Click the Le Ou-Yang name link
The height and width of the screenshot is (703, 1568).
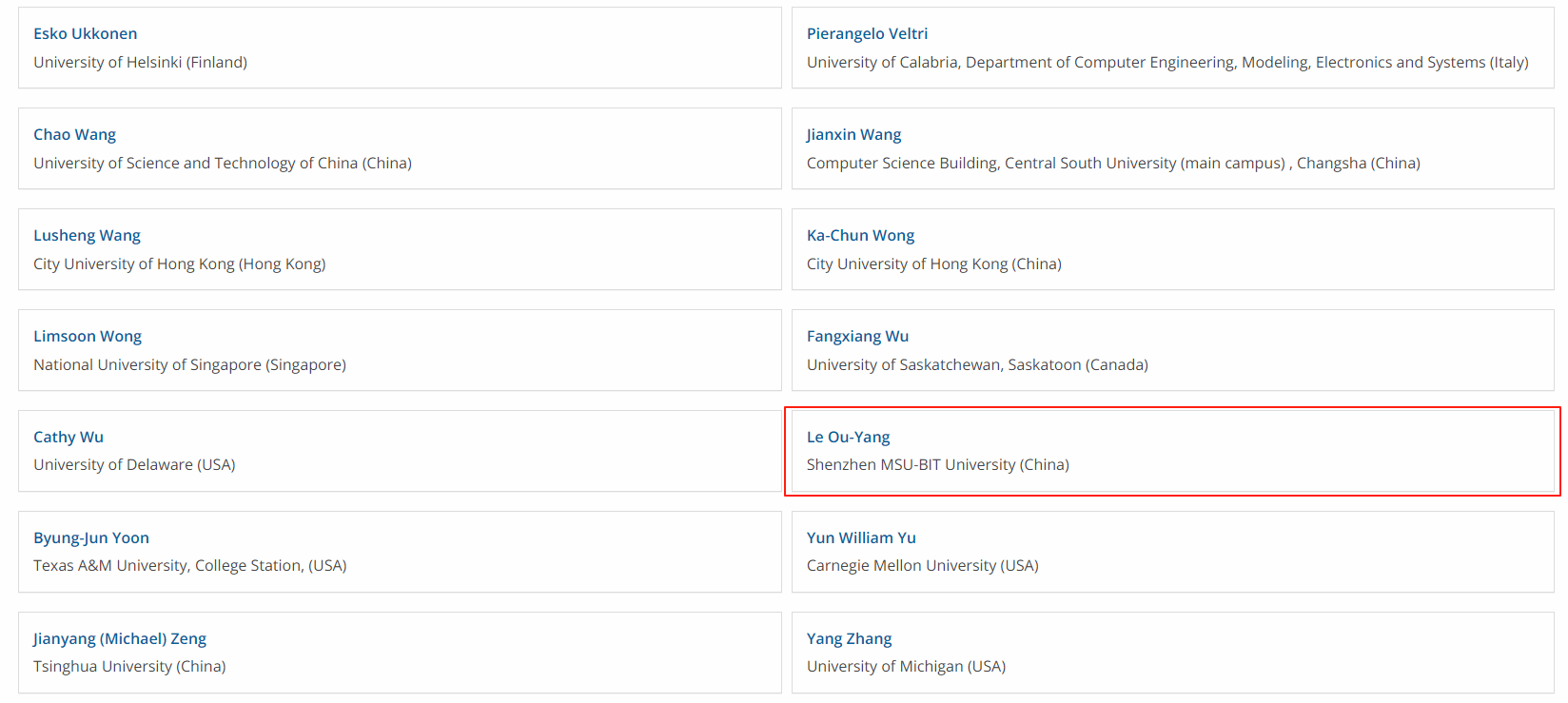tap(848, 438)
